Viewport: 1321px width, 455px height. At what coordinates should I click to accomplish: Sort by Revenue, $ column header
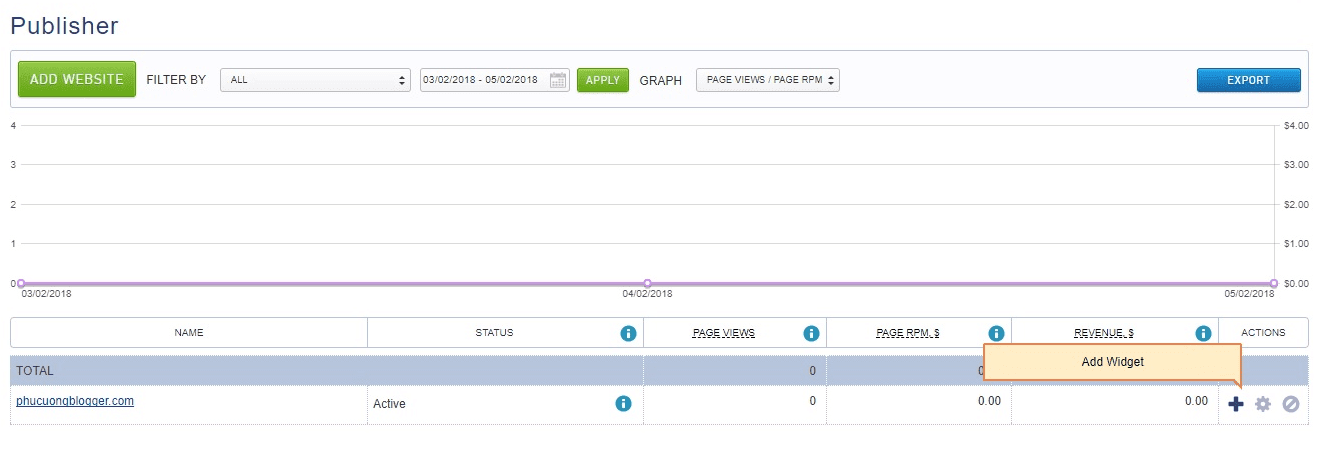click(1104, 333)
